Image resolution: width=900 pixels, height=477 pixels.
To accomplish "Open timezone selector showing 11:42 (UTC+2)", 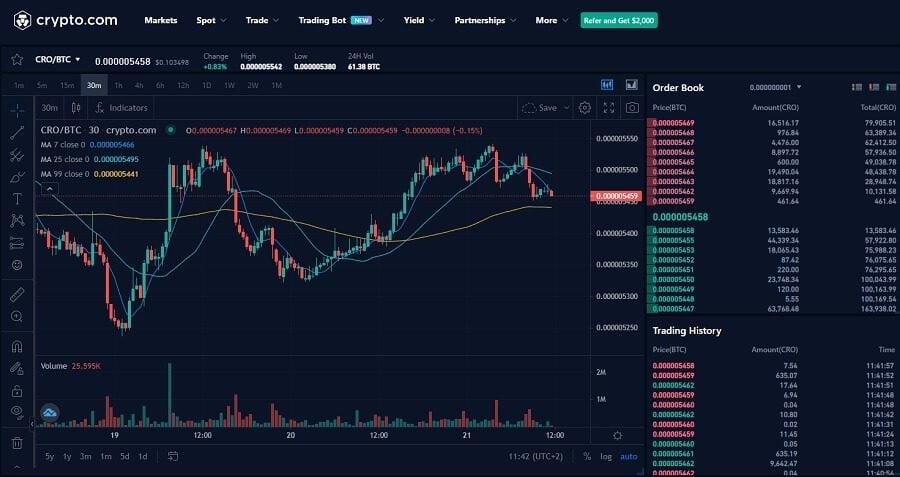I will [536, 456].
